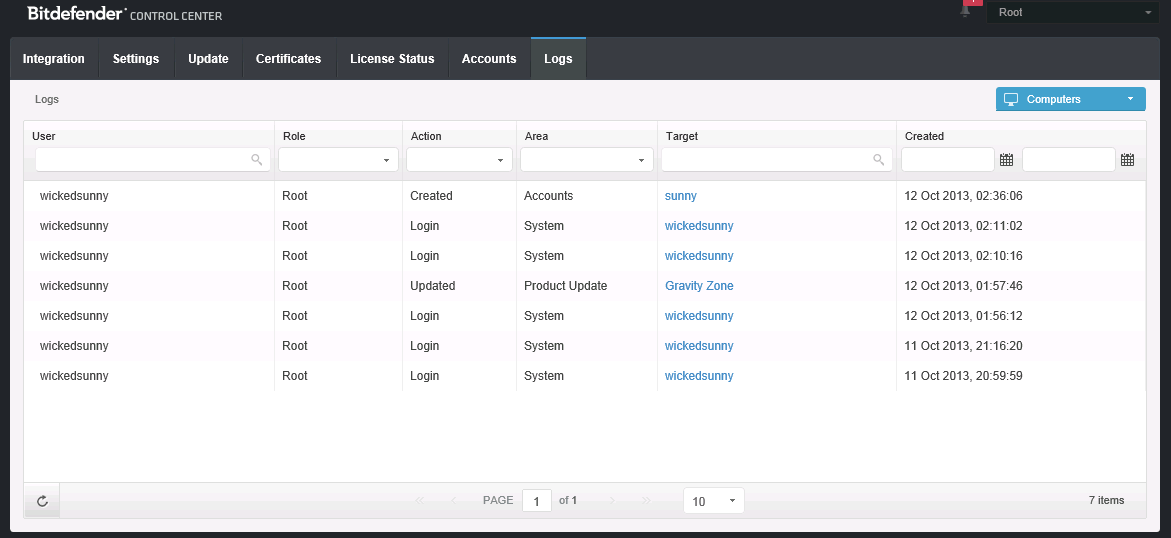Go to the next page arrow
The width and height of the screenshot is (1171, 538).
pyautogui.click(x=613, y=500)
